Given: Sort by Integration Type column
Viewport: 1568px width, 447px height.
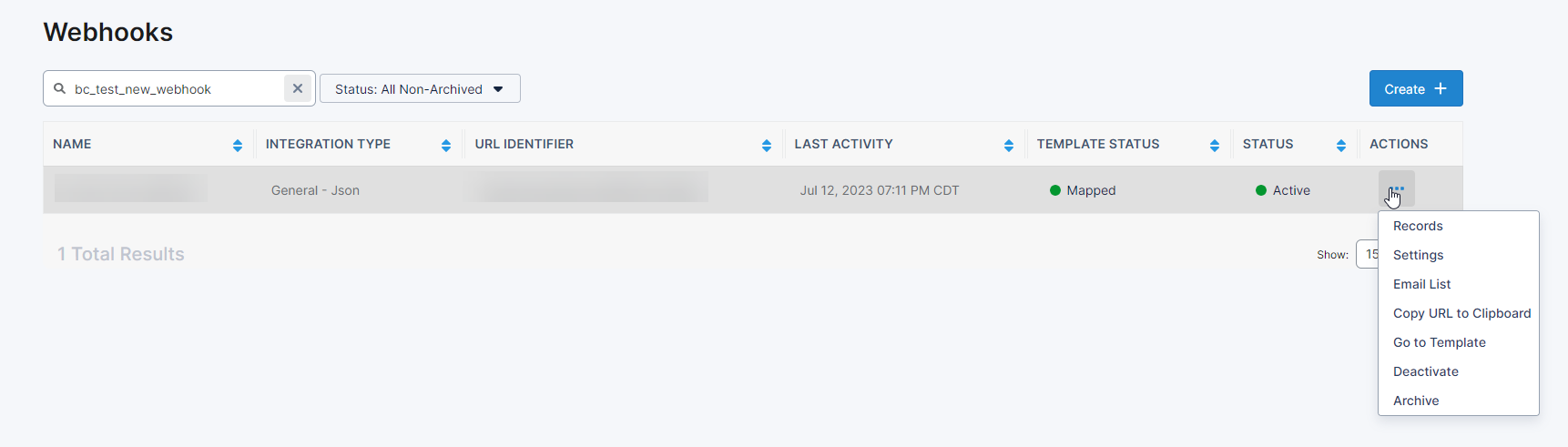Looking at the screenshot, I should [446, 145].
